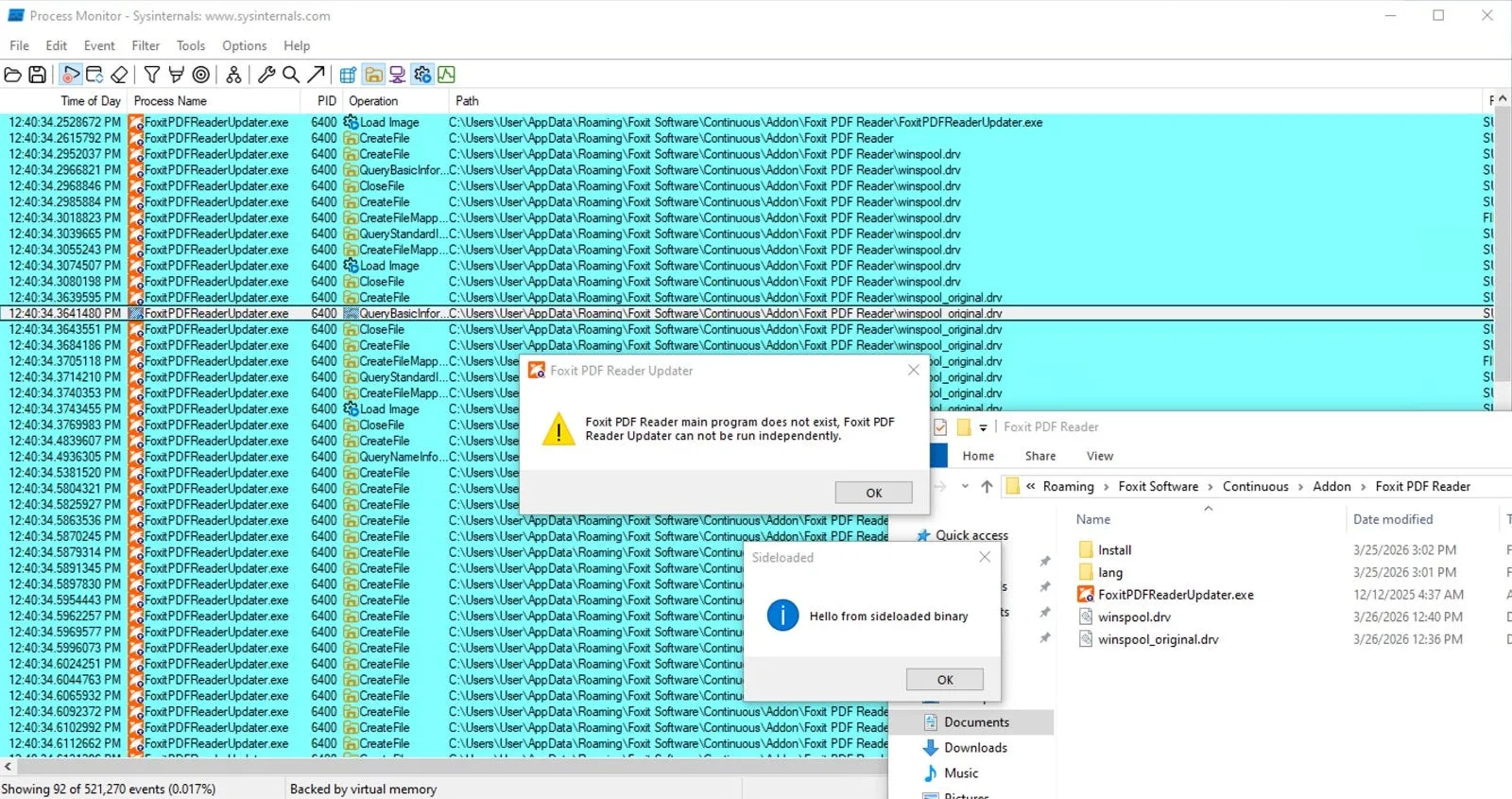
Task: Click OK in Foxit PDF Reader Updater dialog
Action: click(874, 493)
